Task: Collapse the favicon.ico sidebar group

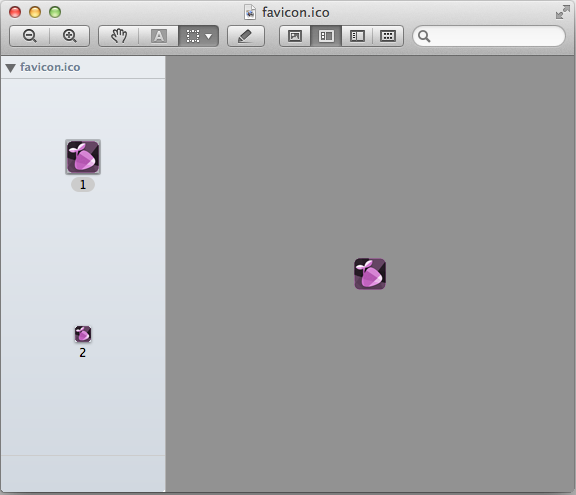Action: tap(10, 68)
